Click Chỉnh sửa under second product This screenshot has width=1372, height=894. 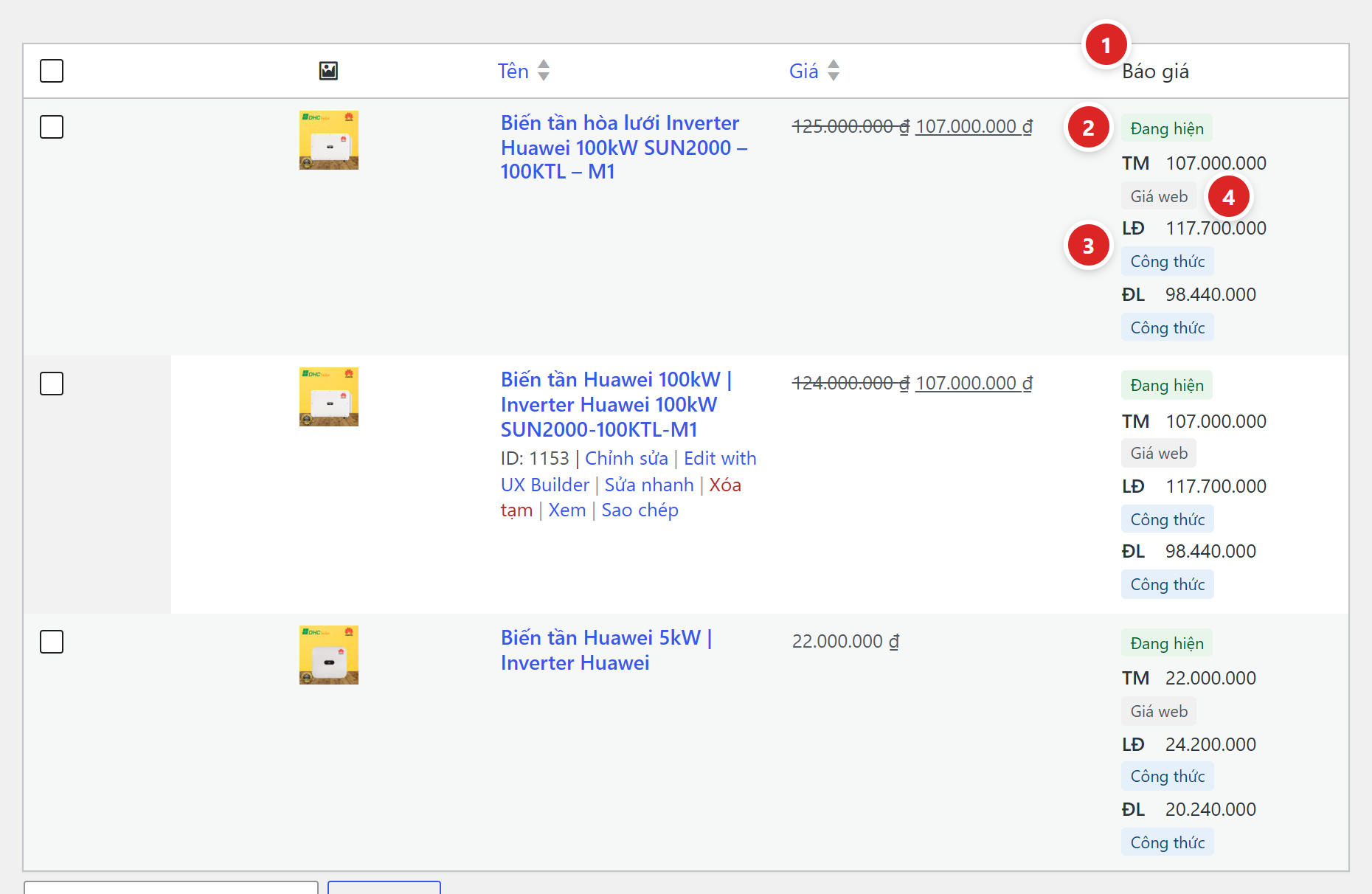pos(626,458)
